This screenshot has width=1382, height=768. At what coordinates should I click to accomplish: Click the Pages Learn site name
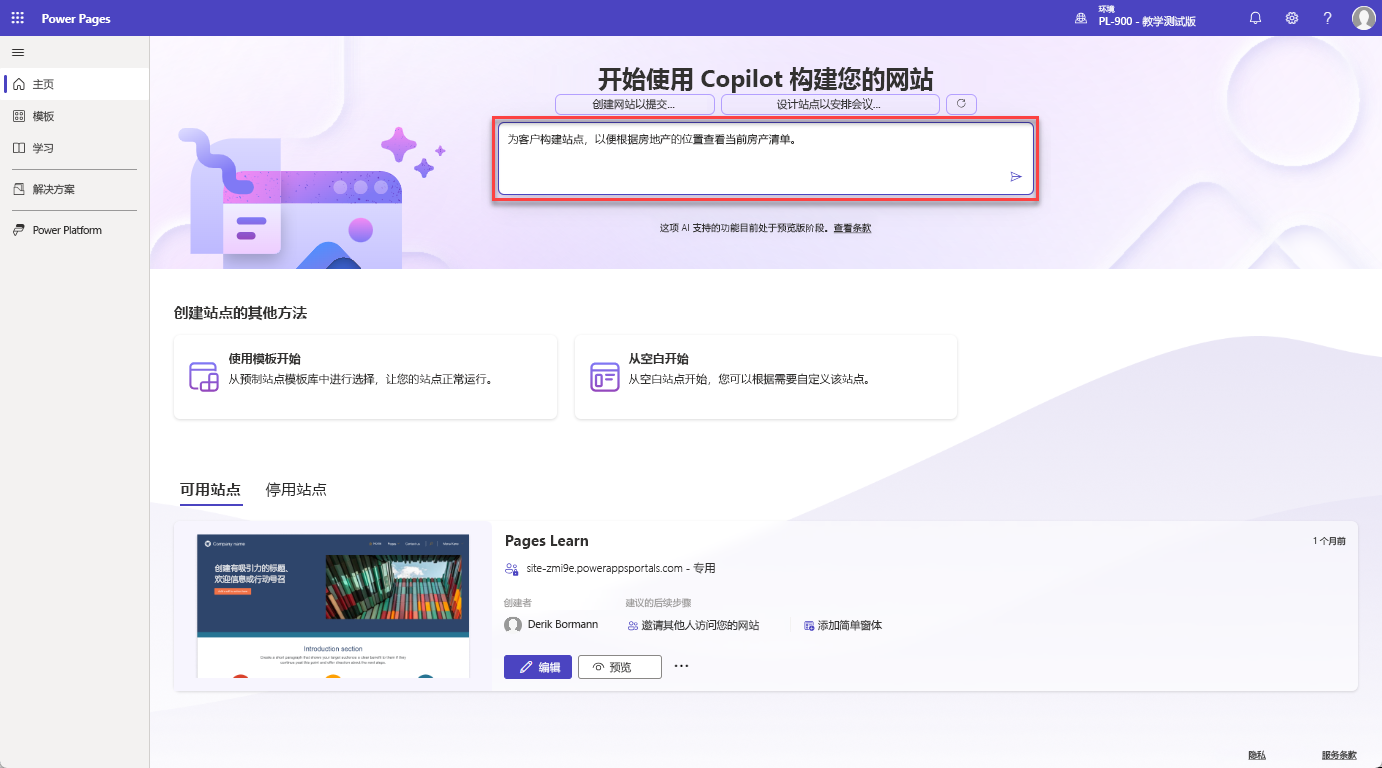tap(547, 541)
